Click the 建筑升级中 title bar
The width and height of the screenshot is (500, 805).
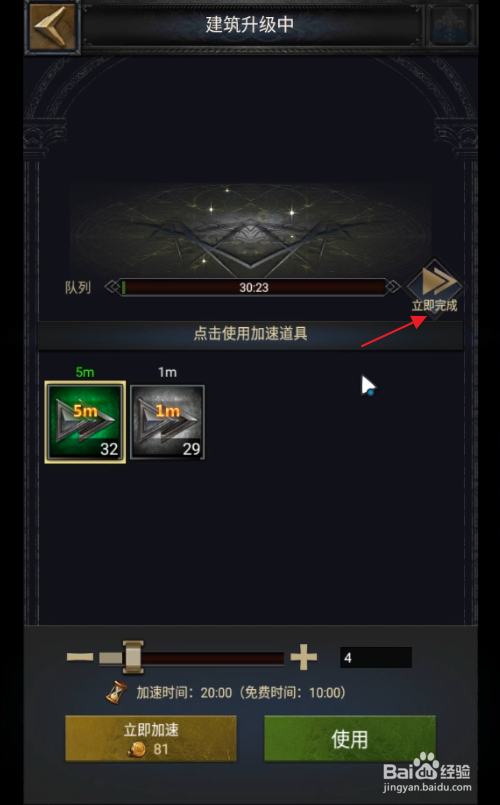click(x=251, y=25)
